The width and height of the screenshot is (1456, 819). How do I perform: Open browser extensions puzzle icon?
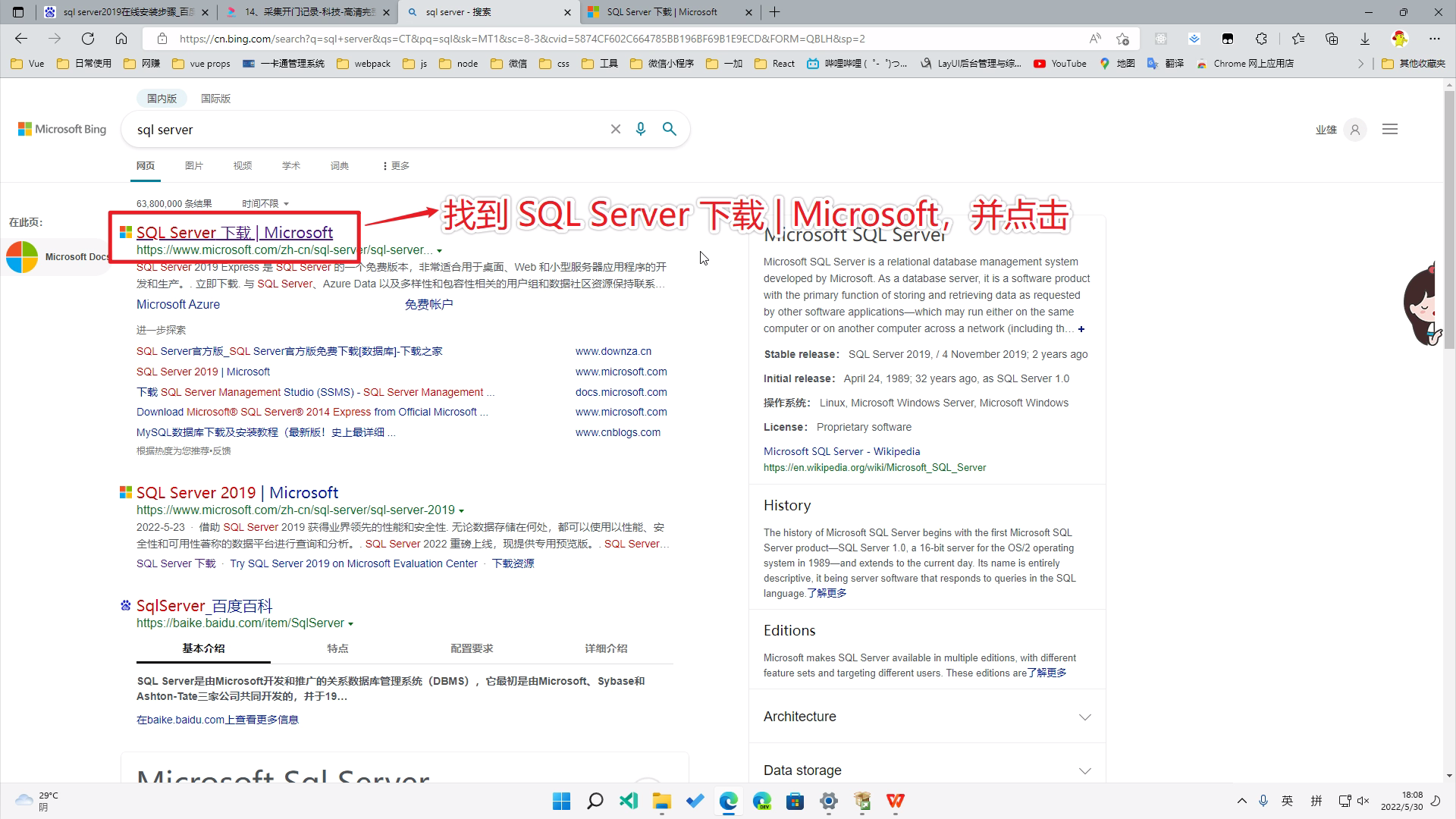coord(1261,39)
